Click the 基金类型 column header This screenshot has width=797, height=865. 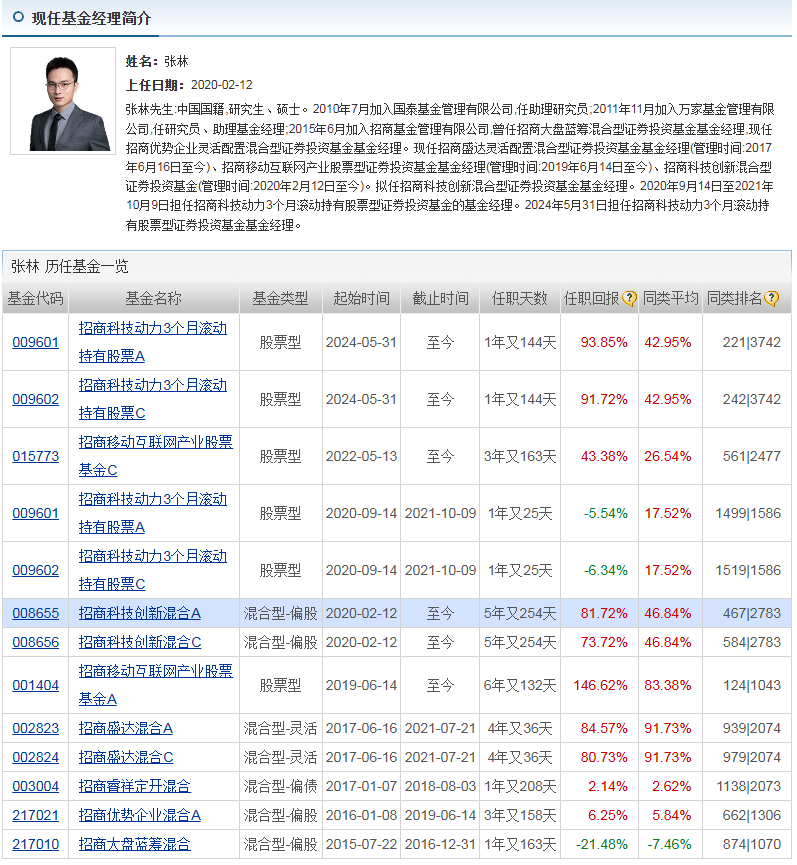281,299
